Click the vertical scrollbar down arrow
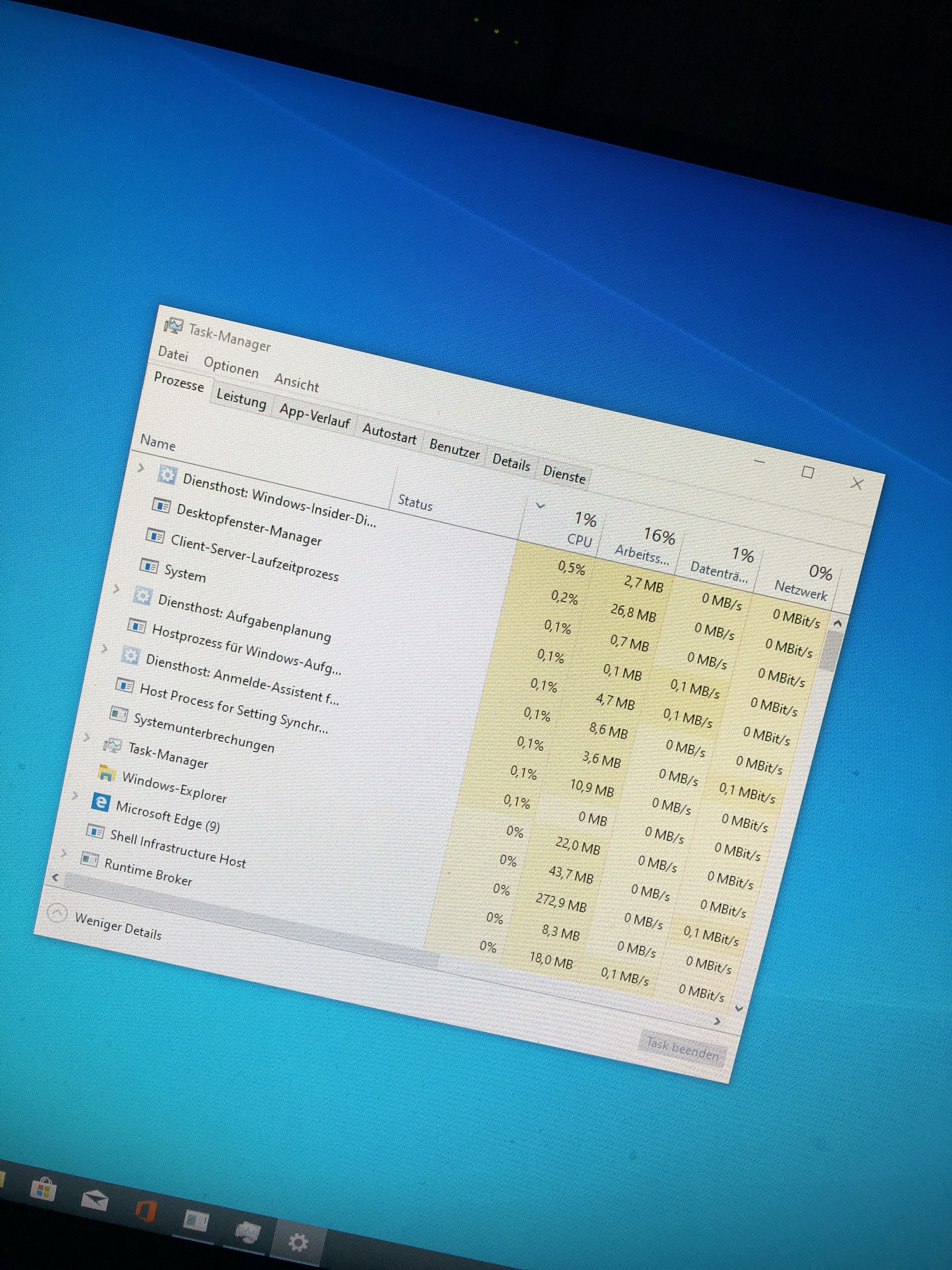Image resolution: width=952 pixels, height=1270 pixels. tap(739, 1008)
